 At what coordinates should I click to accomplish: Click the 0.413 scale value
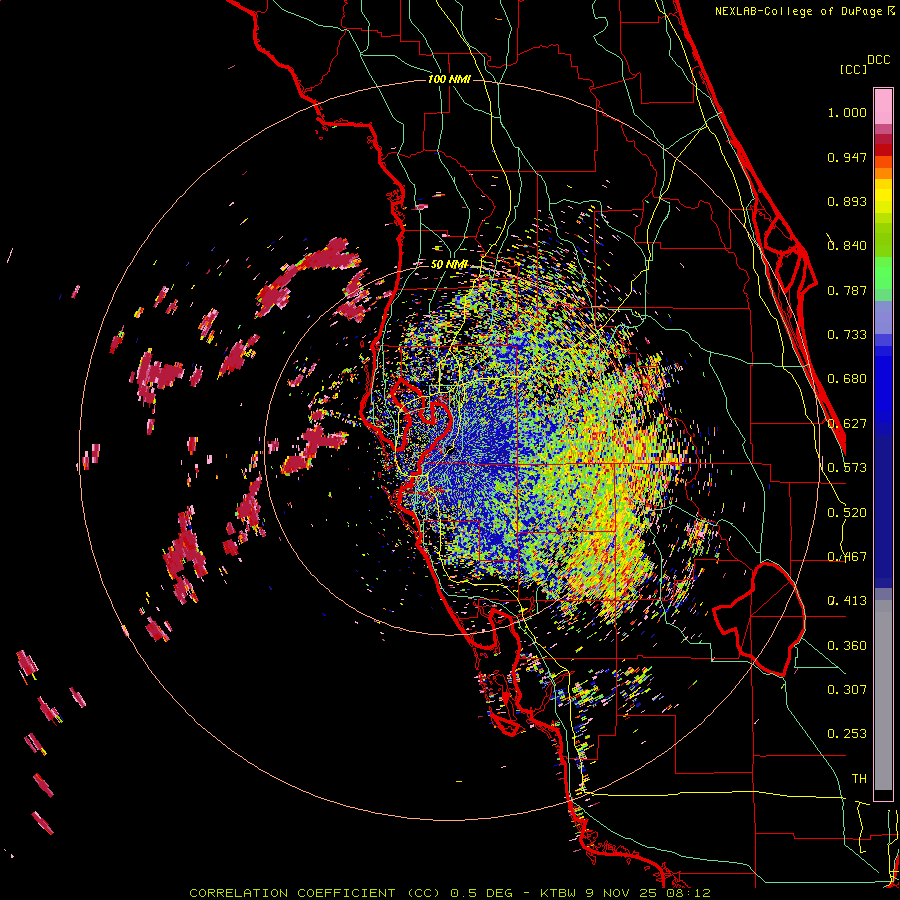847,601
